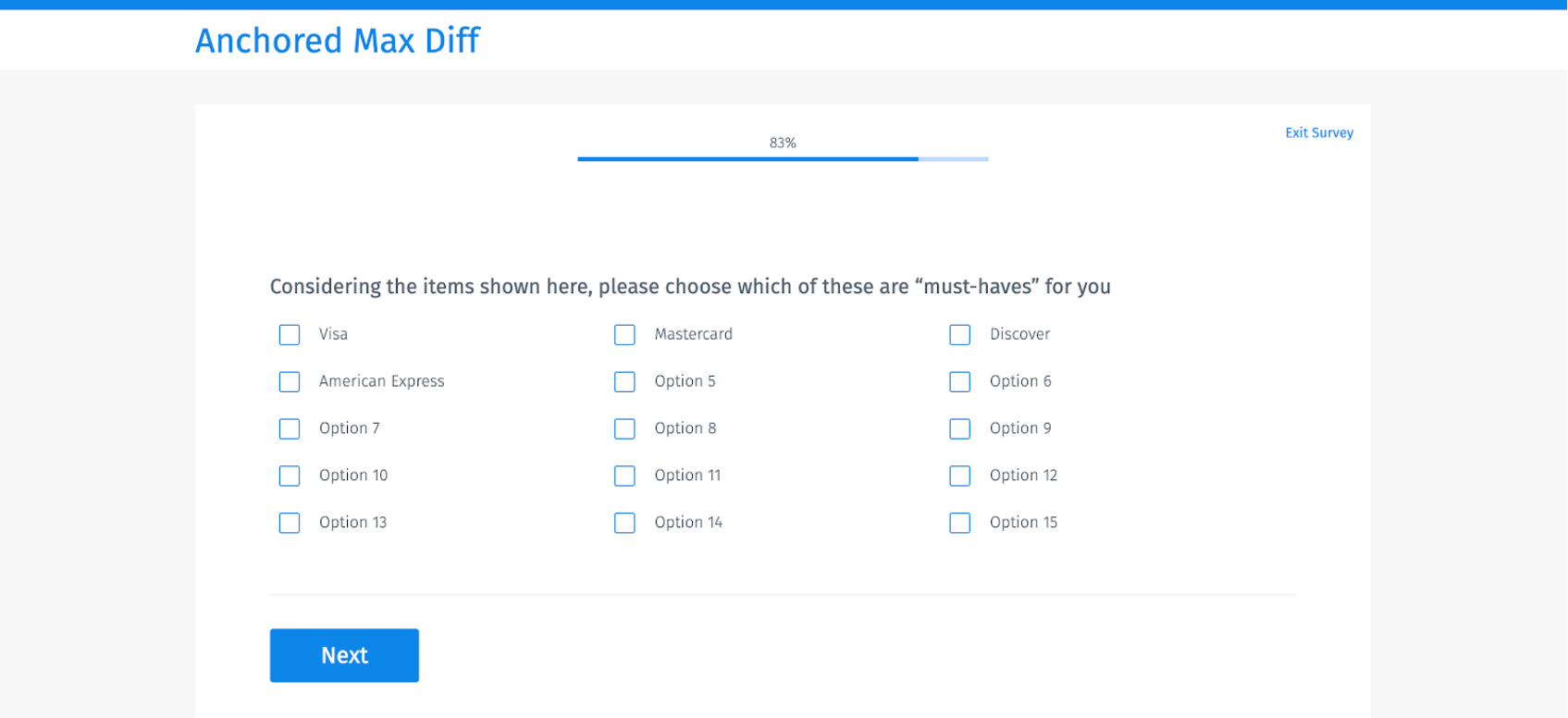Screen dimensions: 1568x718
Task: Mark Option 12 as a must-have
Action: [959, 476]
